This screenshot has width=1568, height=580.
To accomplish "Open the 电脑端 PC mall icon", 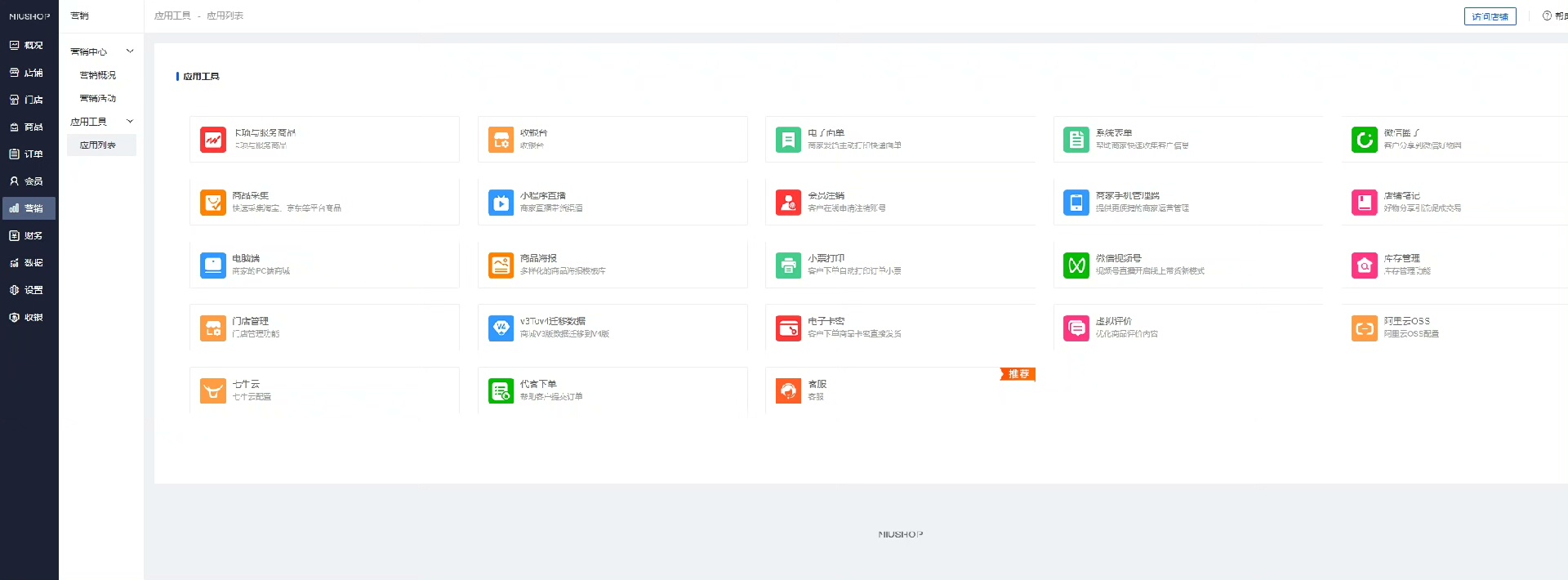I will 213,265.
